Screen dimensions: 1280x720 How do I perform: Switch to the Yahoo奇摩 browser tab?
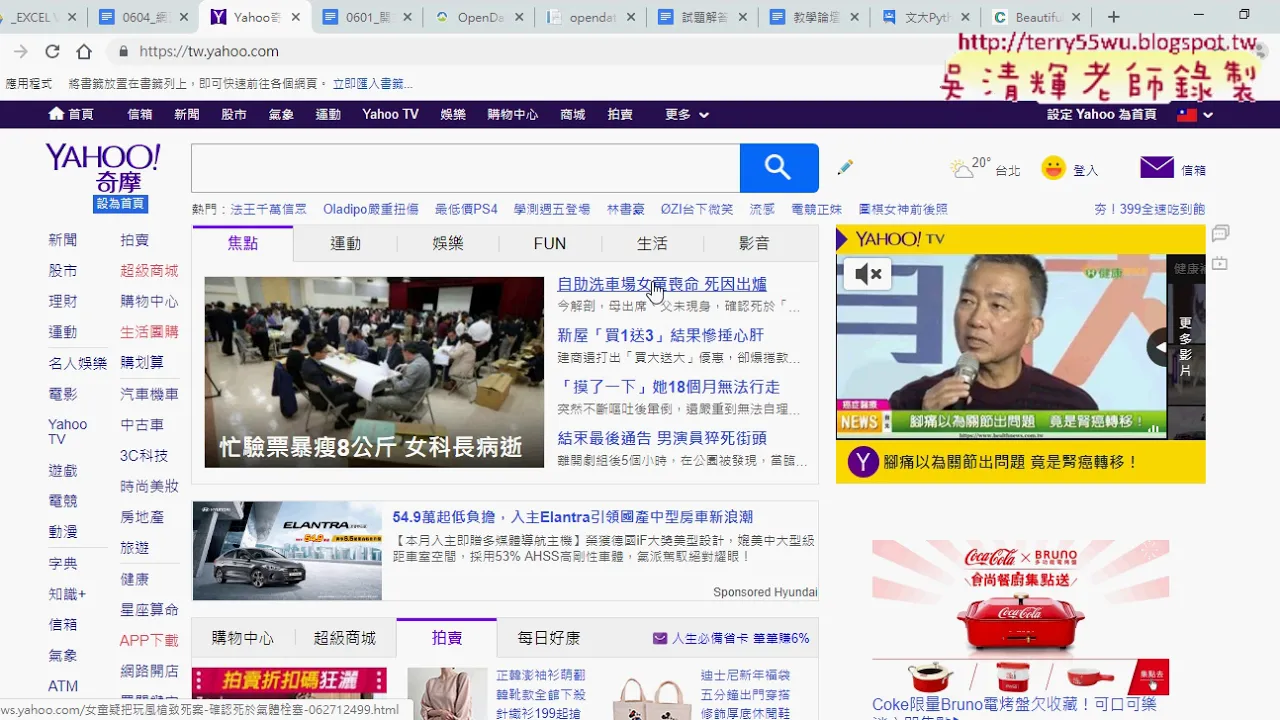[258, 17]
